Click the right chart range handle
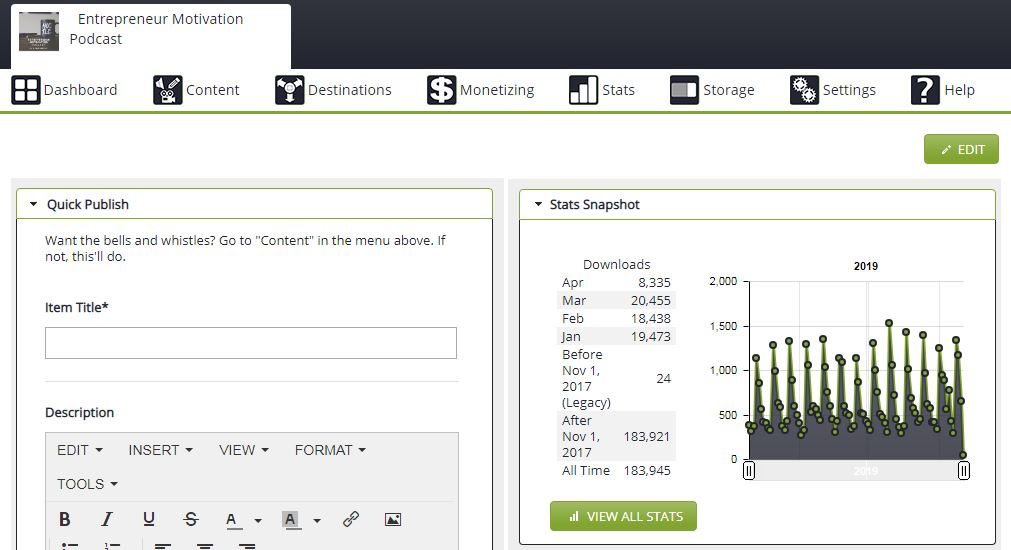 pos(963,471)
